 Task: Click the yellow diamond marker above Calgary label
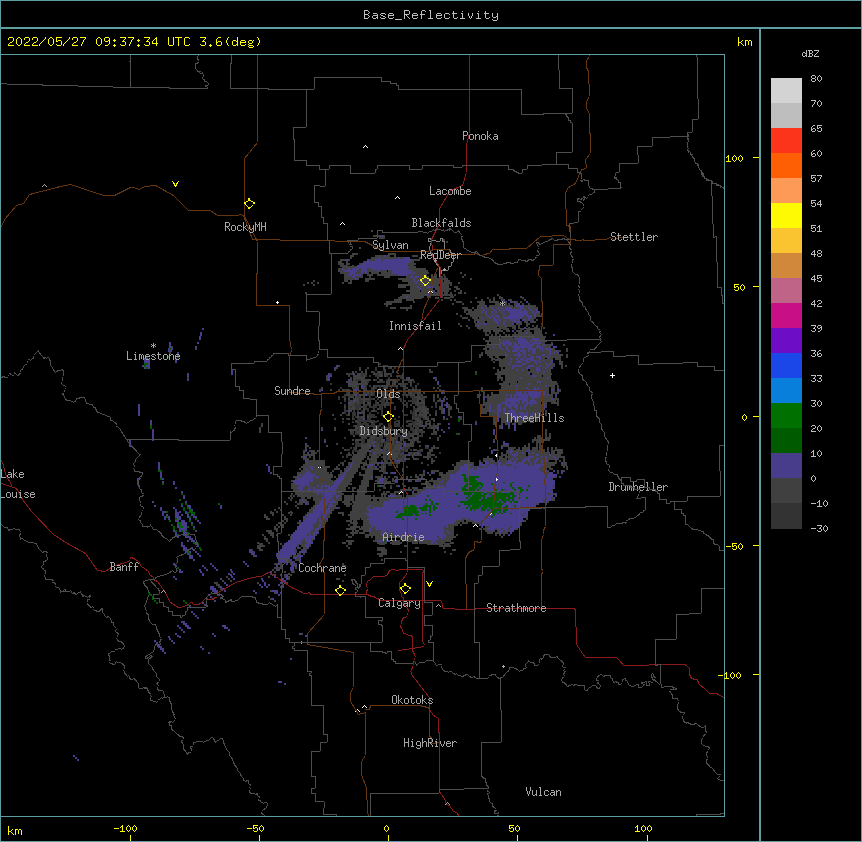pos(405,589)
